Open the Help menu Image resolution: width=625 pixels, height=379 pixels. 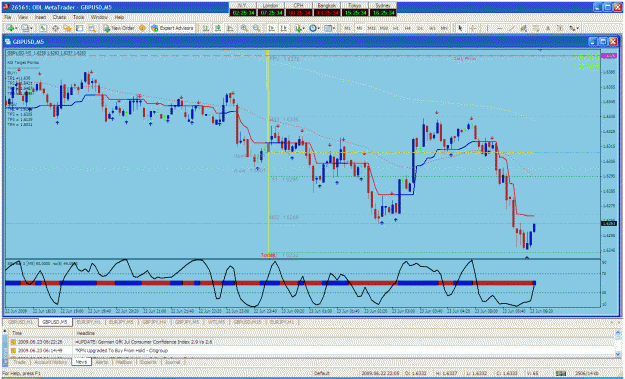[x=119, y=17]
